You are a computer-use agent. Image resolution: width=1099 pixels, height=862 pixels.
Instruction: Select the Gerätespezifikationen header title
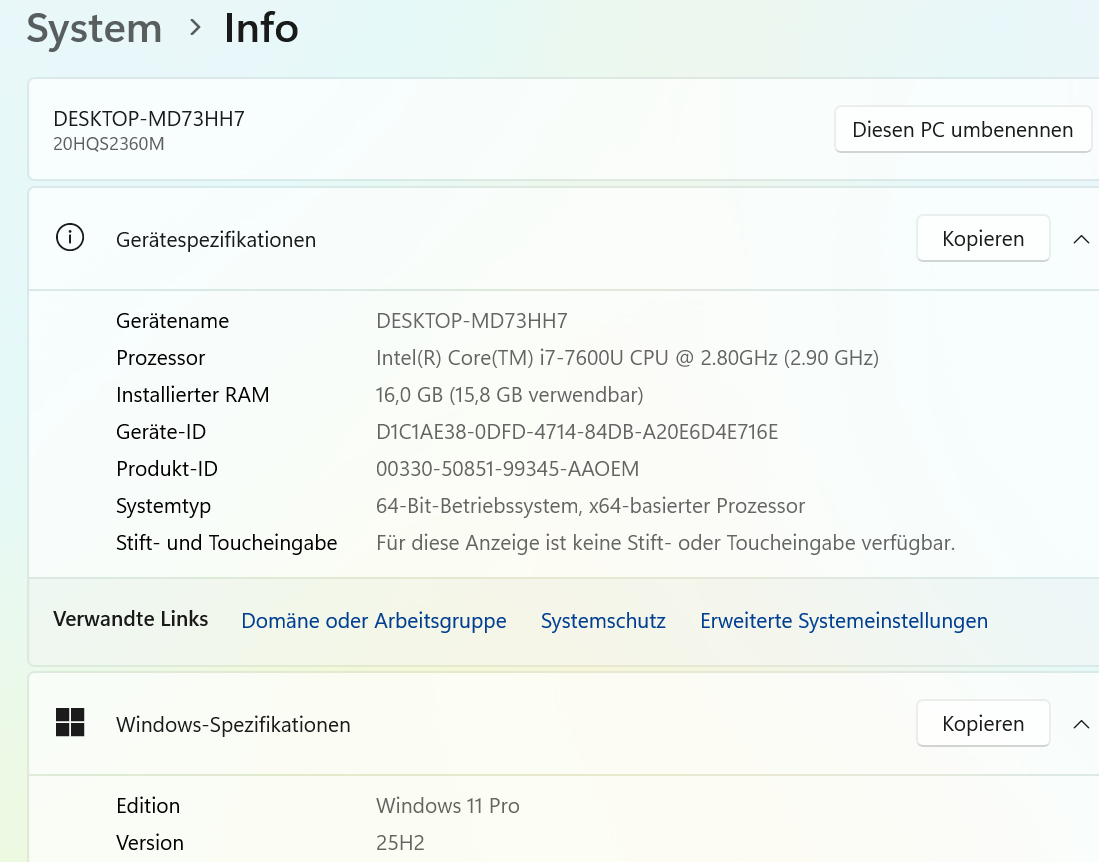click(216, 240)
